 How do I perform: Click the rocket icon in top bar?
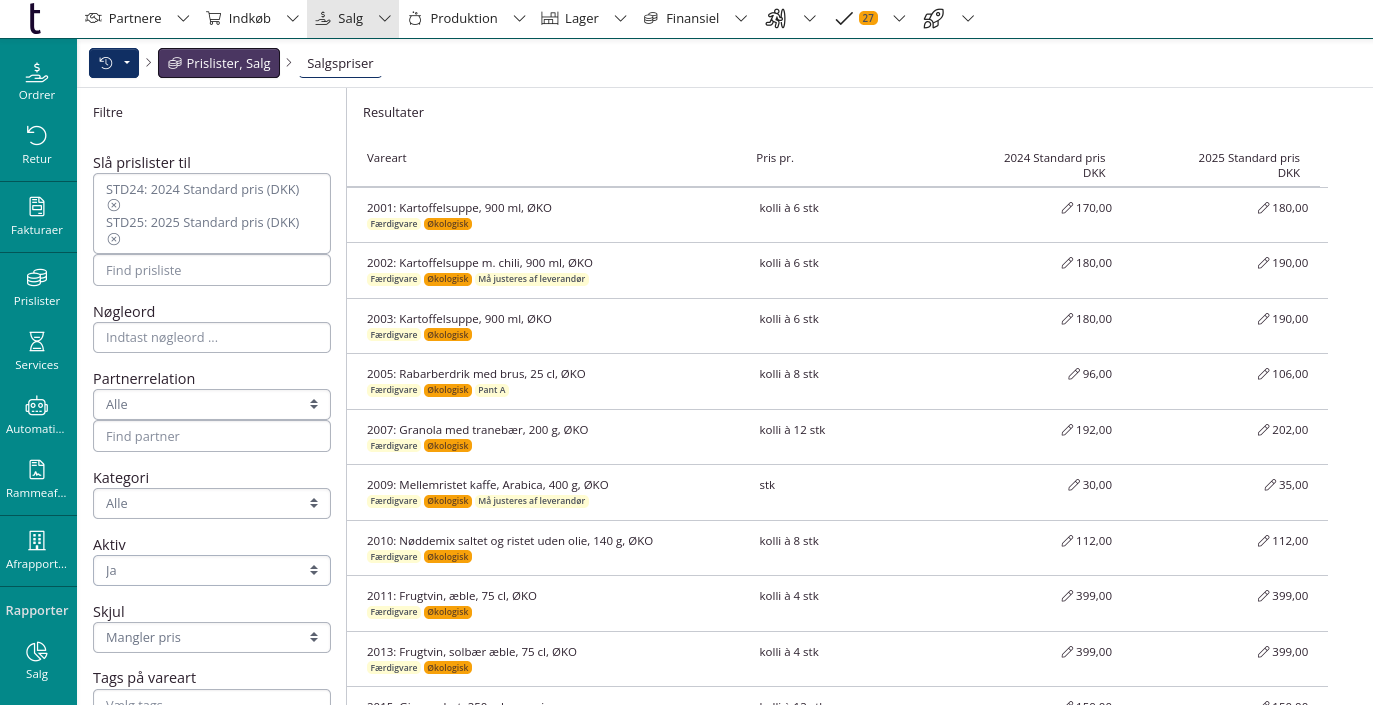tap(933, 18)
